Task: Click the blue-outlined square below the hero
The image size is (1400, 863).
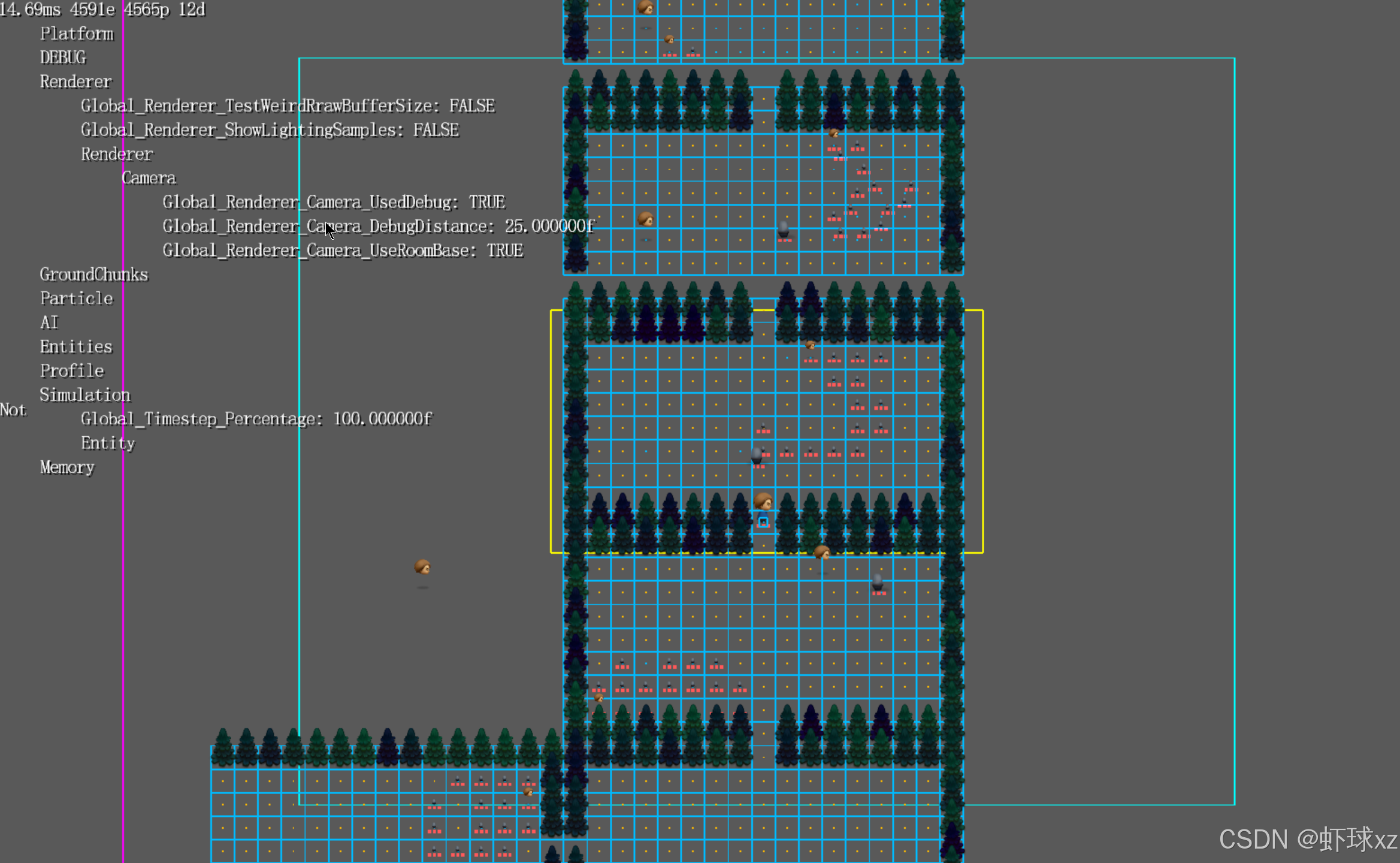Action: pos(763,522)
